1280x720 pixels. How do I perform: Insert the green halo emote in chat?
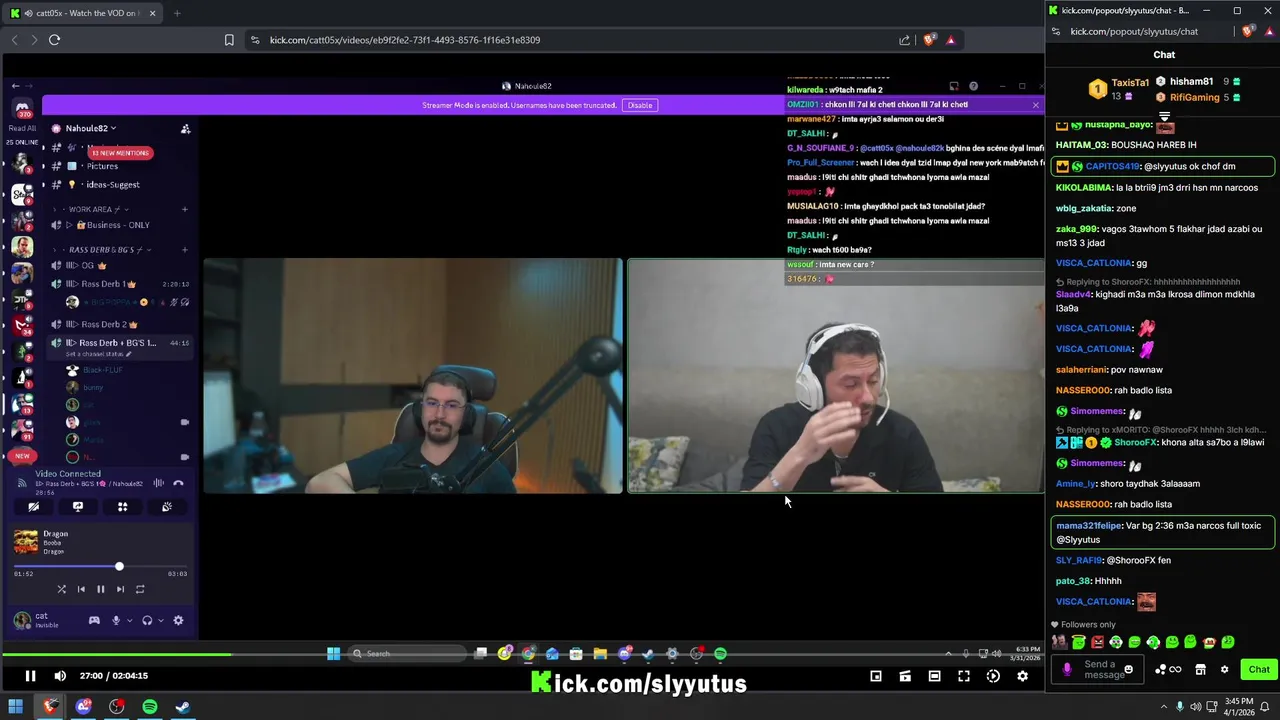pyautogui.click(x=1079, y=642)
